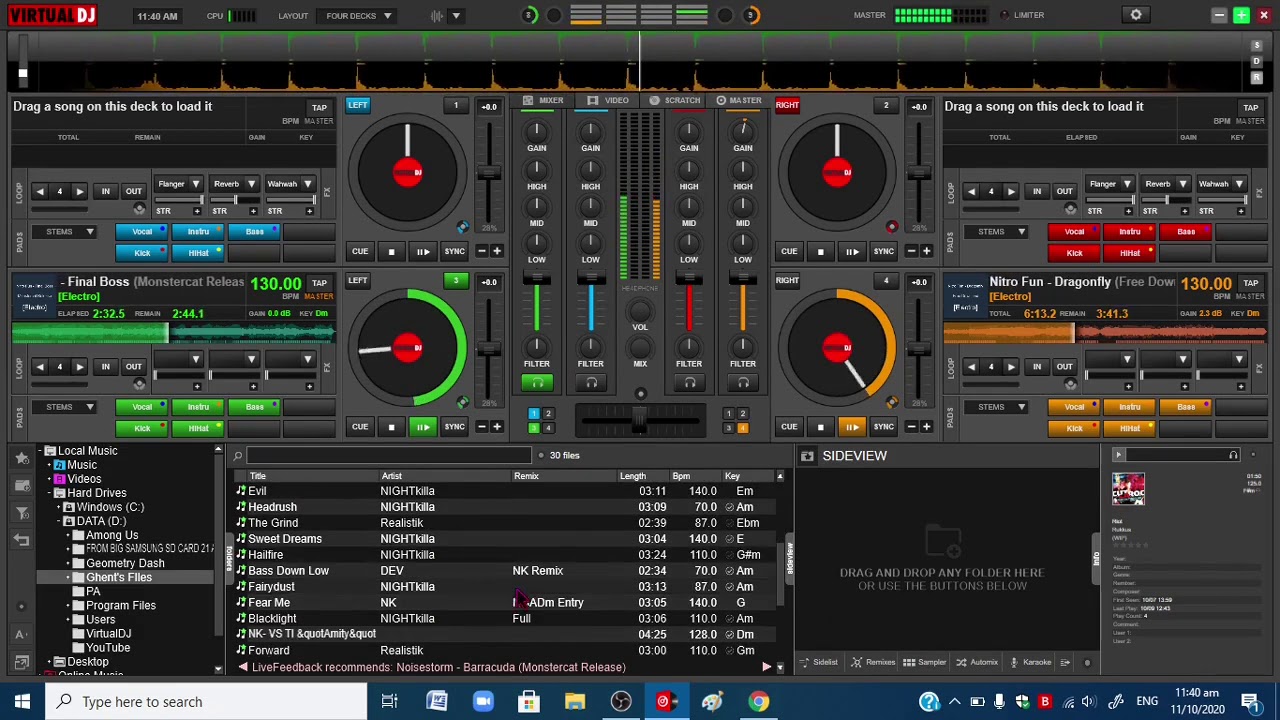The width and height of the screenshot is (1280, 720).
Task: Click the search magnifier icon in browser
Action: click(x=238, y=456)
